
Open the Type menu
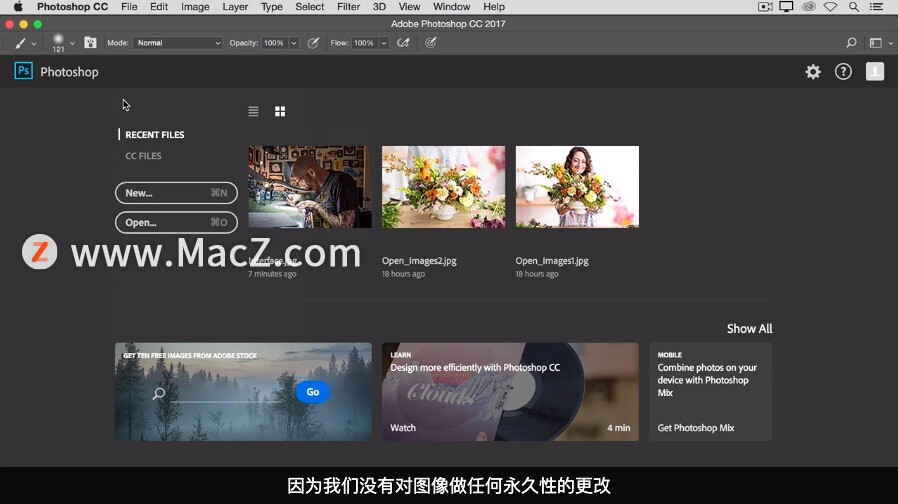(271, 7)
